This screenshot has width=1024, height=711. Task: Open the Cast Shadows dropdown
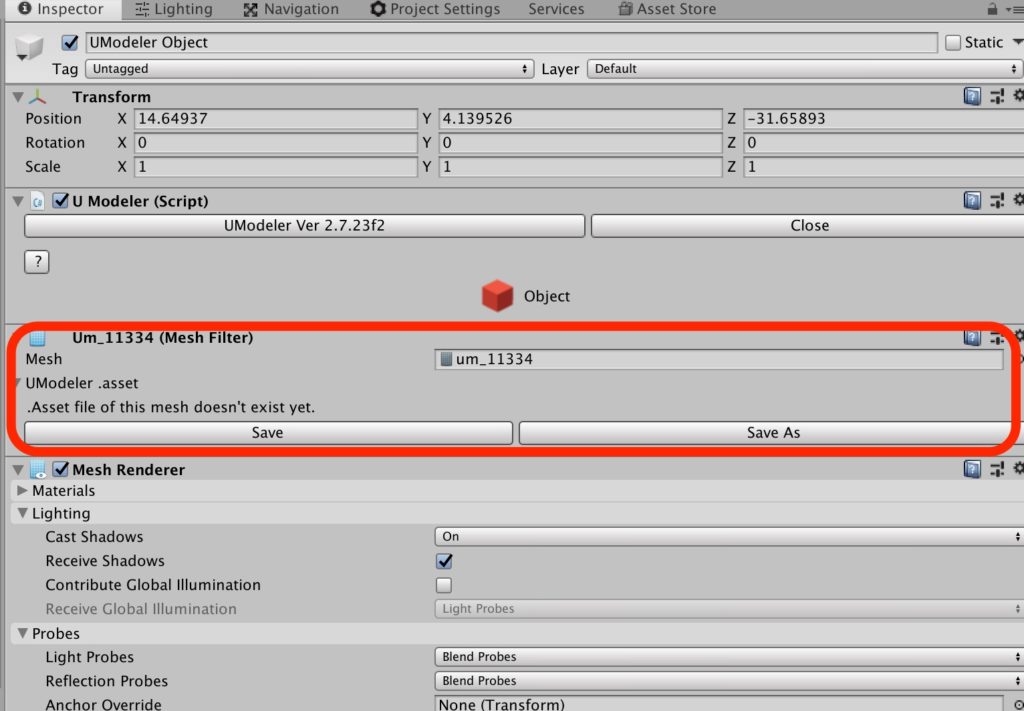click(x=728, y=537)
